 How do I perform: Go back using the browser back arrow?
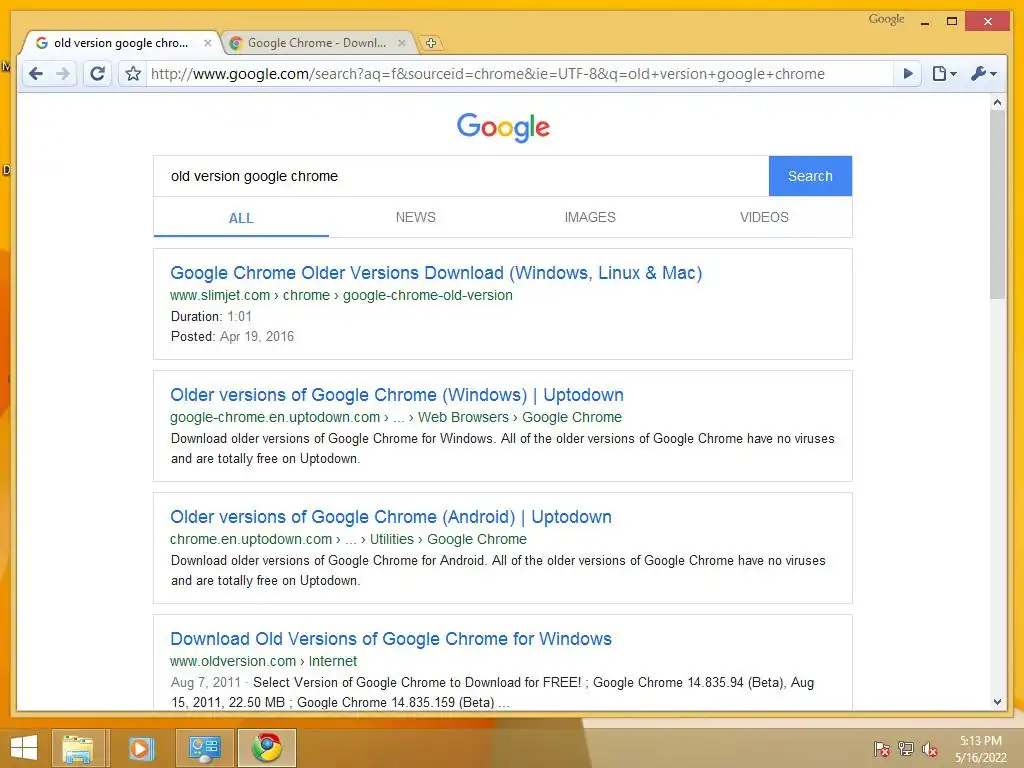click(36, 74)
